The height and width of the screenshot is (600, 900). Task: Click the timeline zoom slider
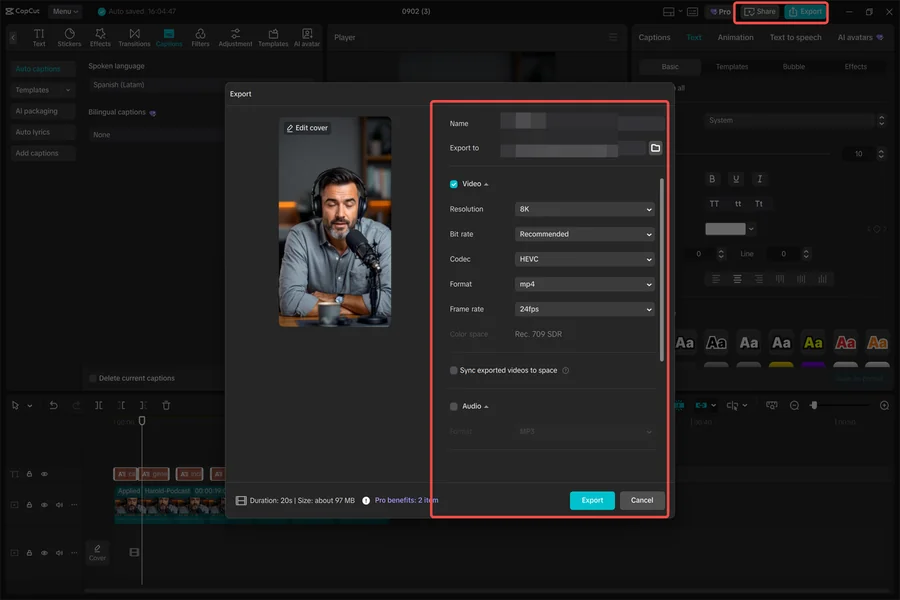[815, 405]
